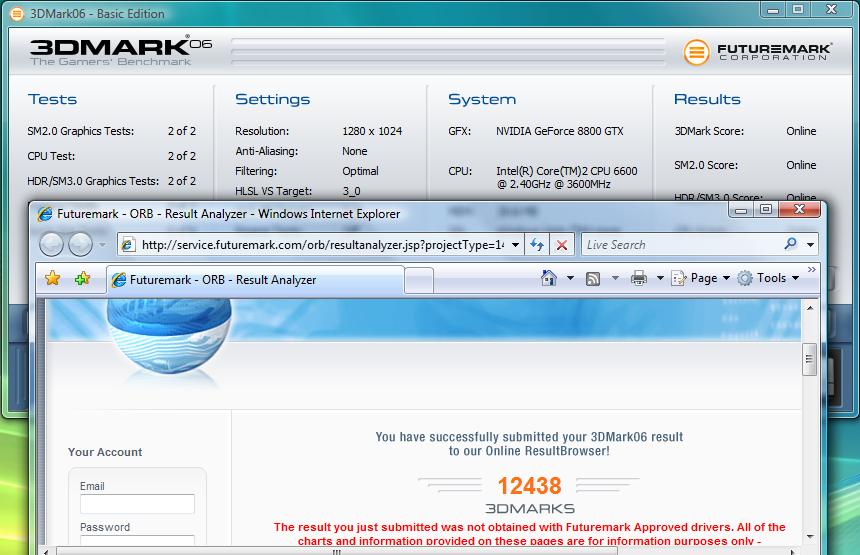Click the Internet Explorer title bar icon

[x=45, y=214]
